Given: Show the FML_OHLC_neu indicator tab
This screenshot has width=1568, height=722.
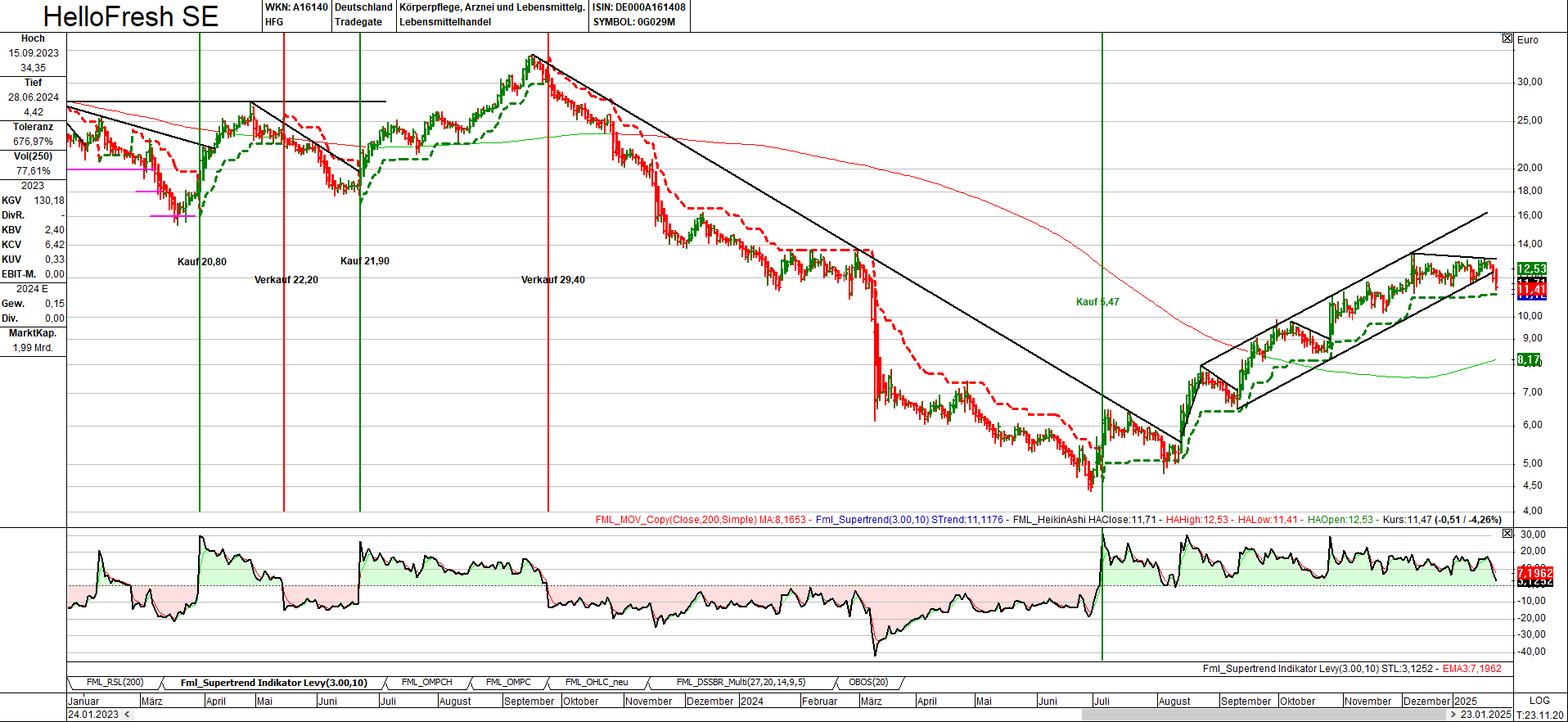Looking at the screenshot, I should point(597,683).
